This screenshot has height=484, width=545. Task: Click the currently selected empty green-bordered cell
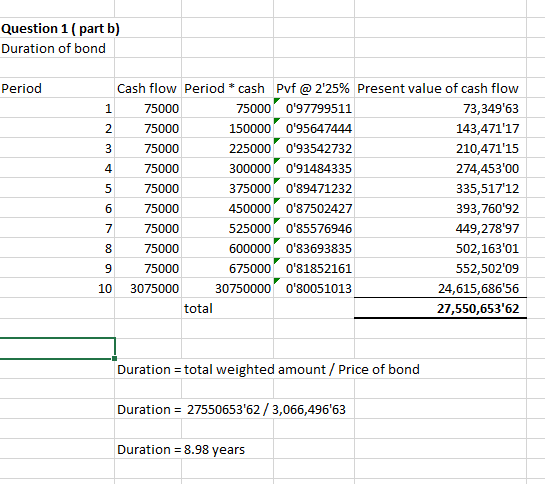coord(57,348)
